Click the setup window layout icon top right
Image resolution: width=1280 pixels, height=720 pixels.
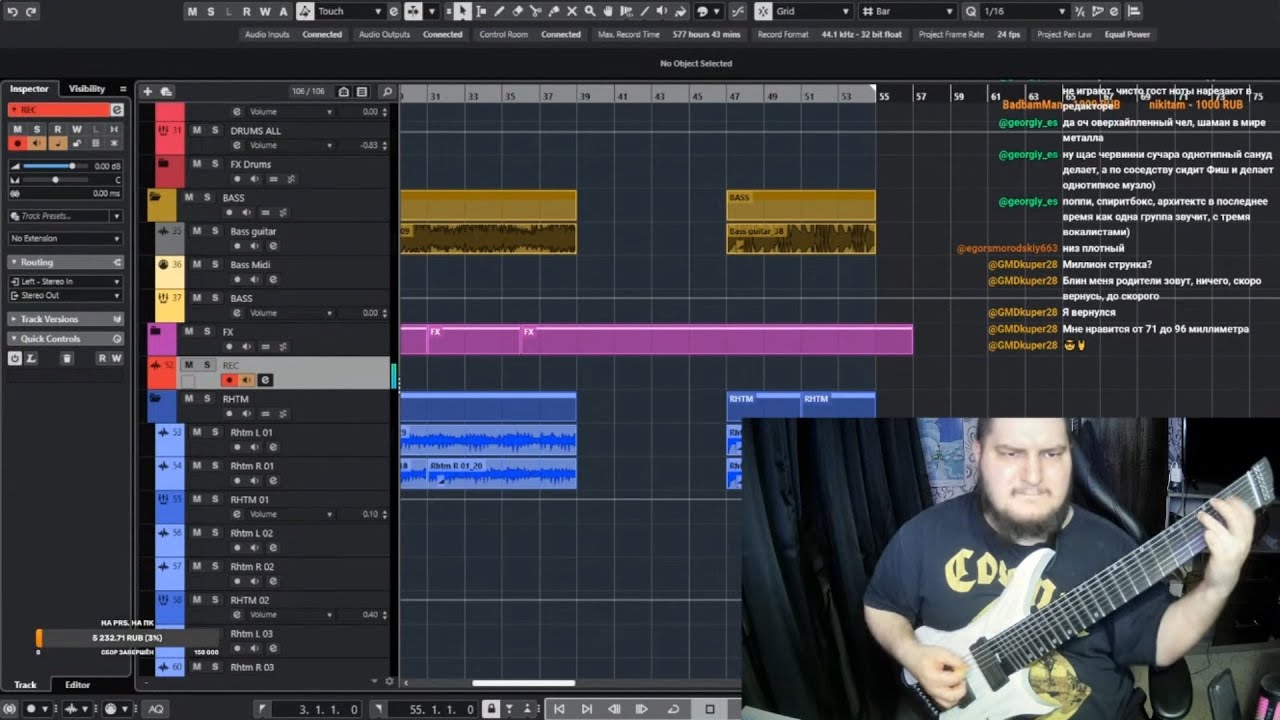point(1133,11)
